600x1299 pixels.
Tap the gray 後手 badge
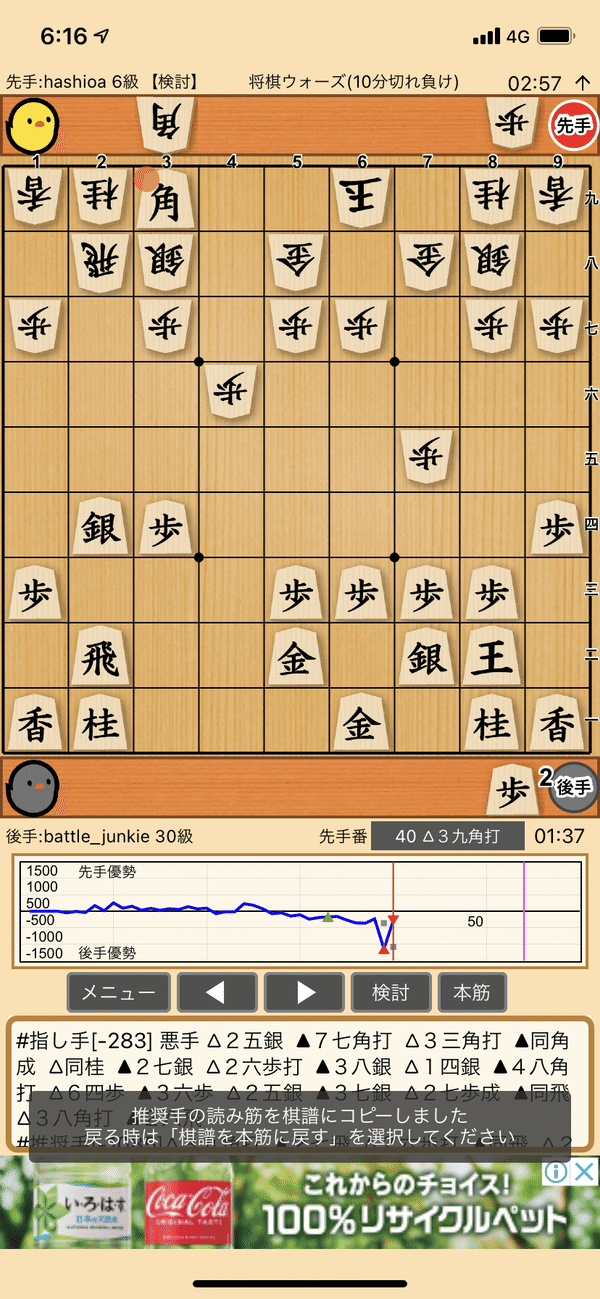pos(573,787)
